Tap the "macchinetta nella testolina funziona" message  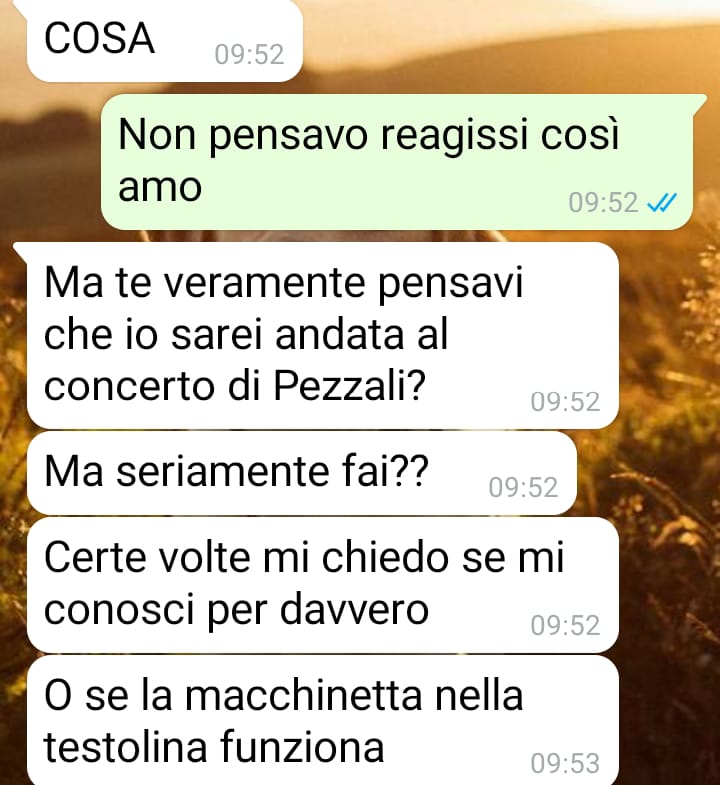pyautogui.click(x=323, y=721)
